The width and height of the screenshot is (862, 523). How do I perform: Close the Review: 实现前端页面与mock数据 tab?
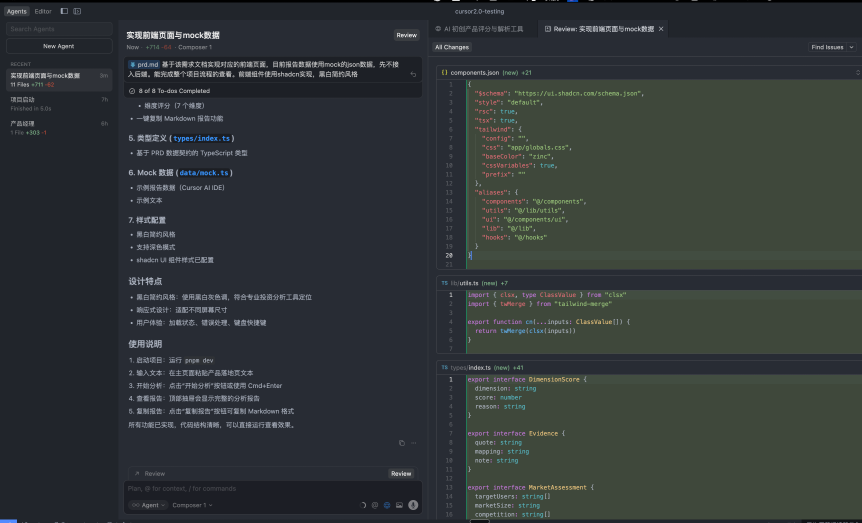(661, 29)
